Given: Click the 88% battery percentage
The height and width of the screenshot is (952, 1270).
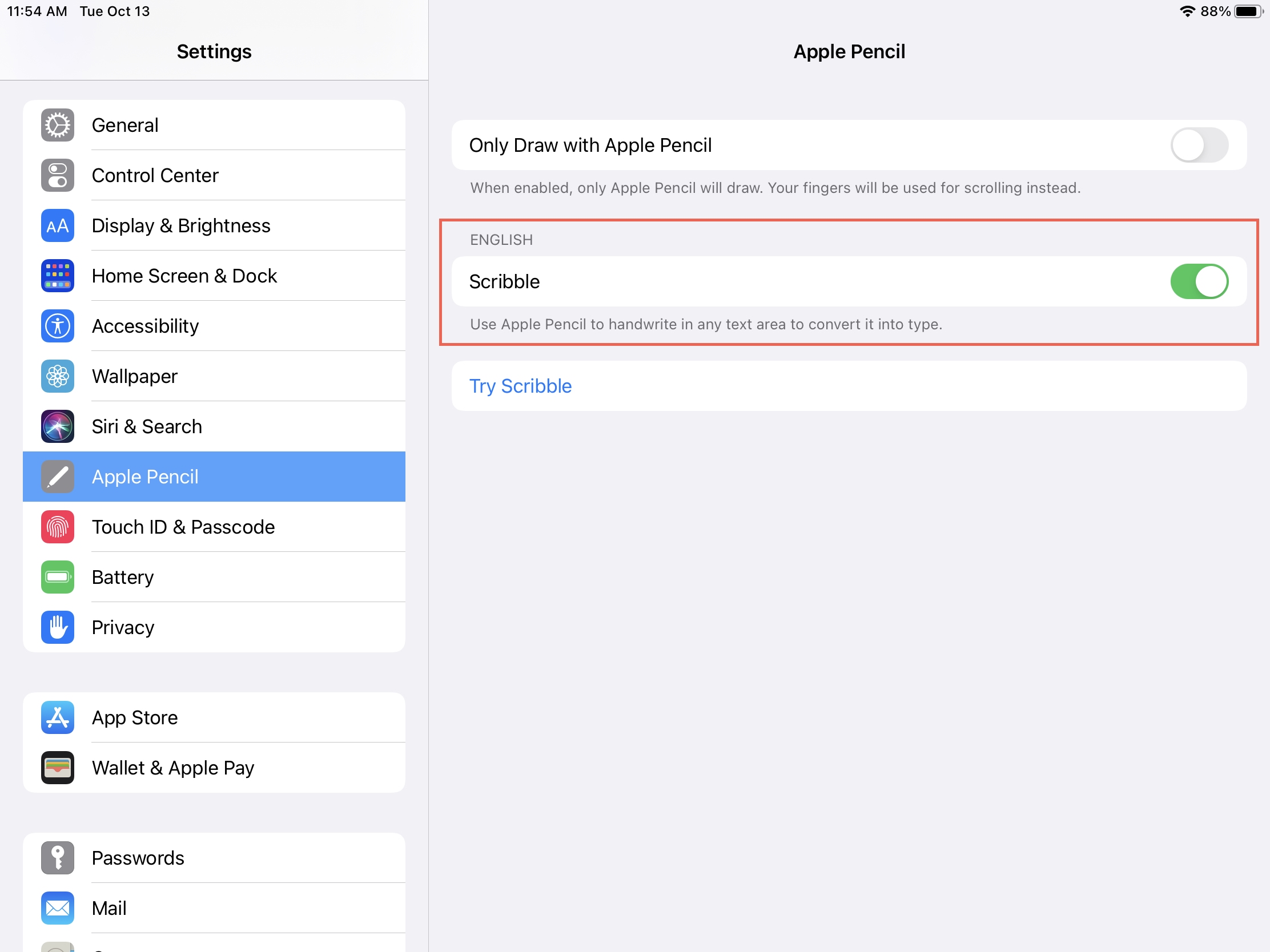Looking at the screenshot, I should pyautogui.click(x=1215, y=11).
